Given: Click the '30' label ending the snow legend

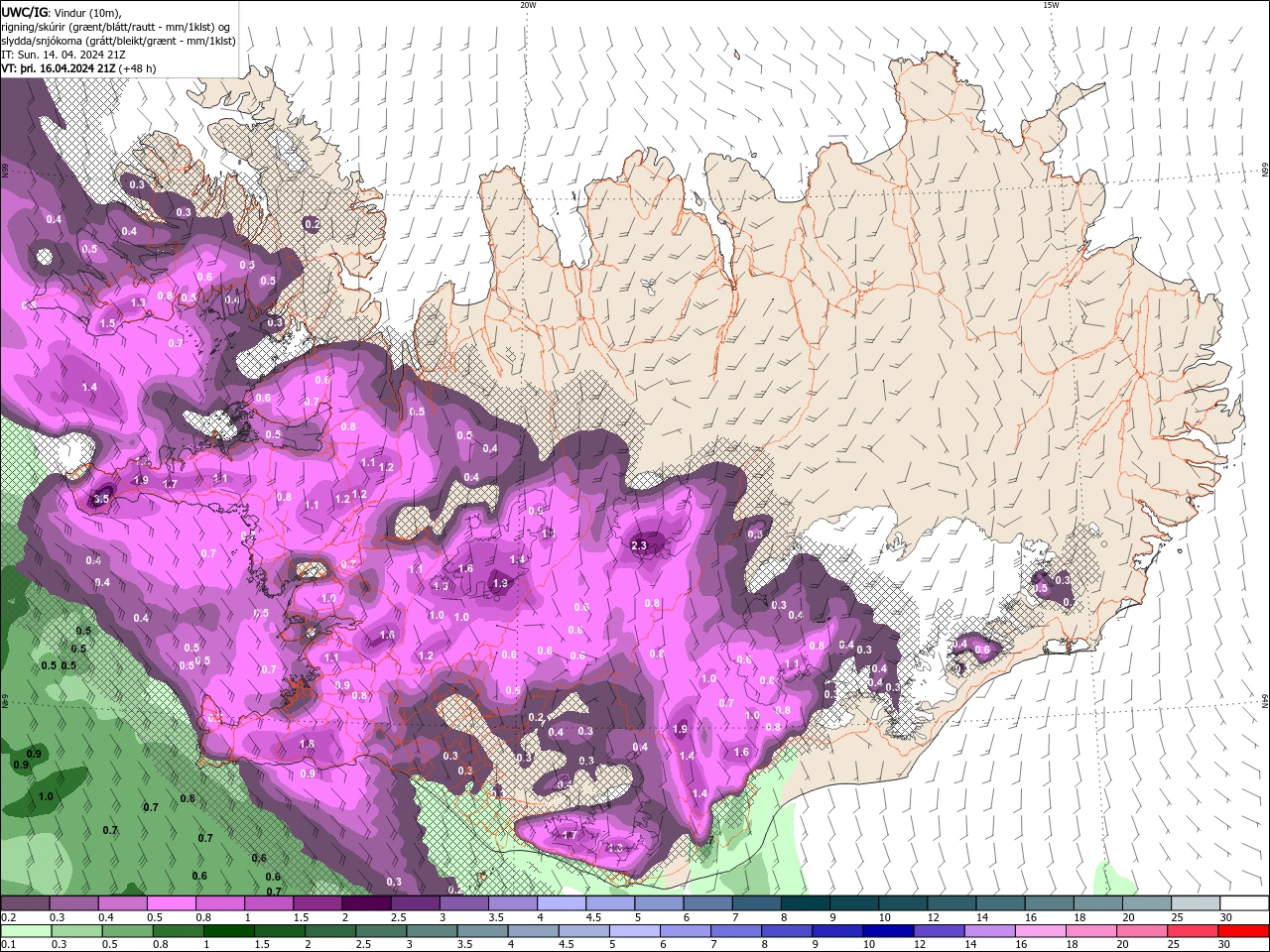Looking at the screenshot, I should point(1225,917).
